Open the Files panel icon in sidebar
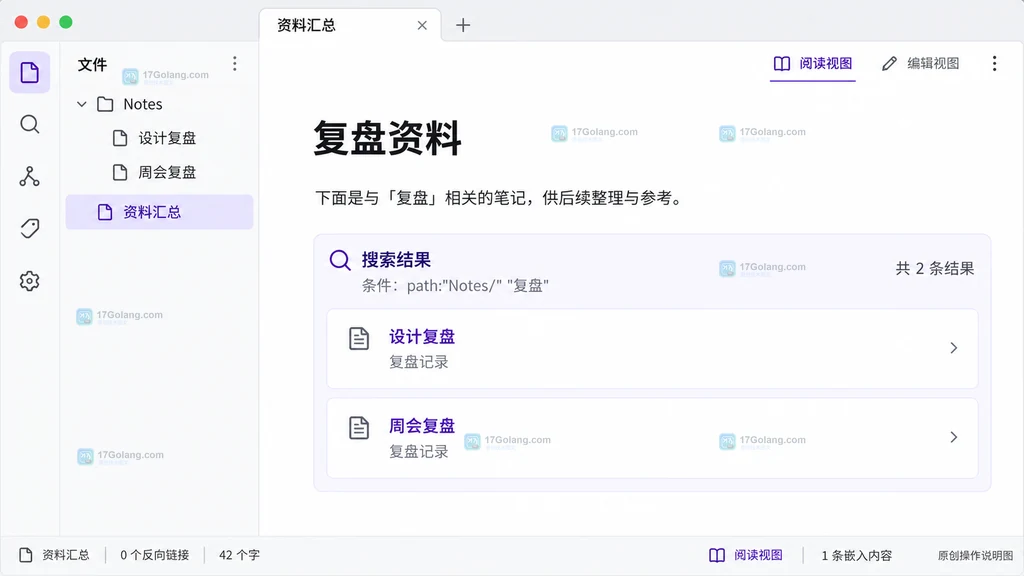Image resolution: width=1024 pixels, height=576 pixels. click(x=29, y=72)
